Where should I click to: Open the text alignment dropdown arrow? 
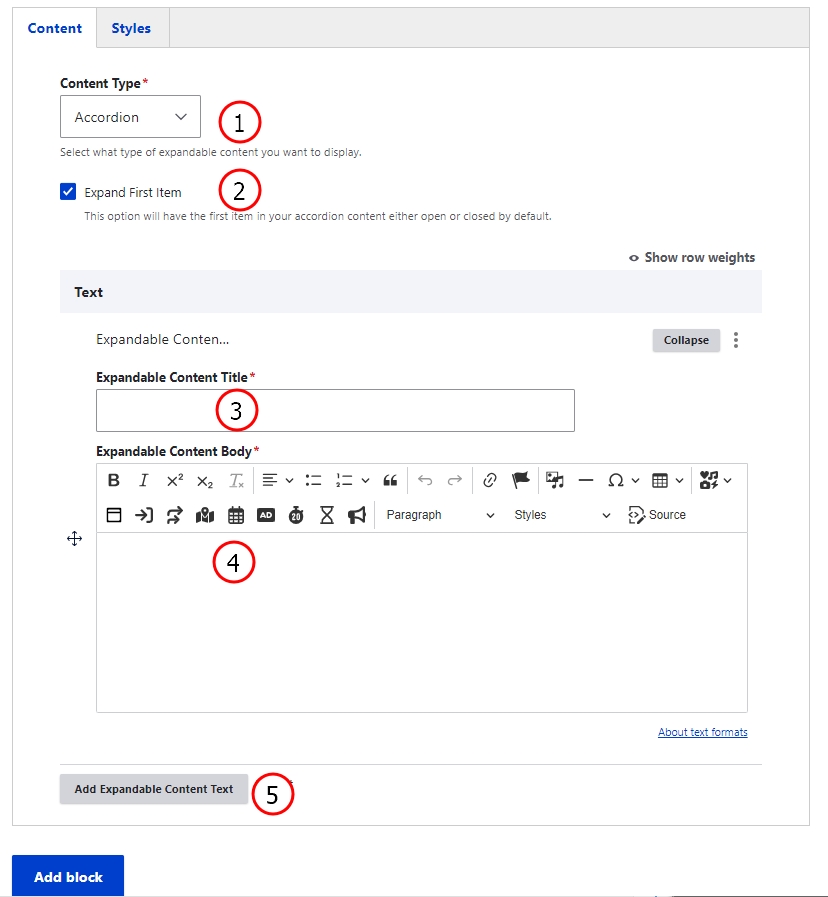pyautogui.click(x=290, y=481)
